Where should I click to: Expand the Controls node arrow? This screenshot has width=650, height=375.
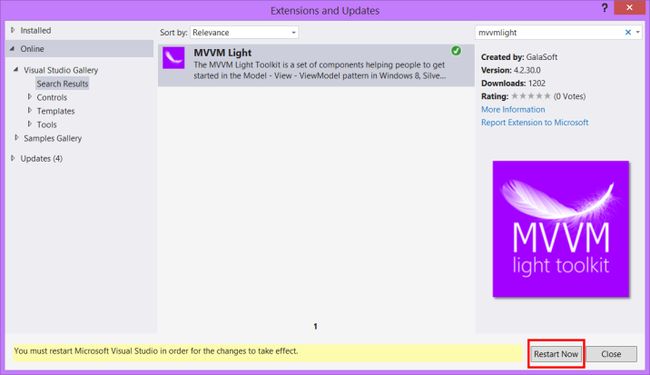(29, 97)
